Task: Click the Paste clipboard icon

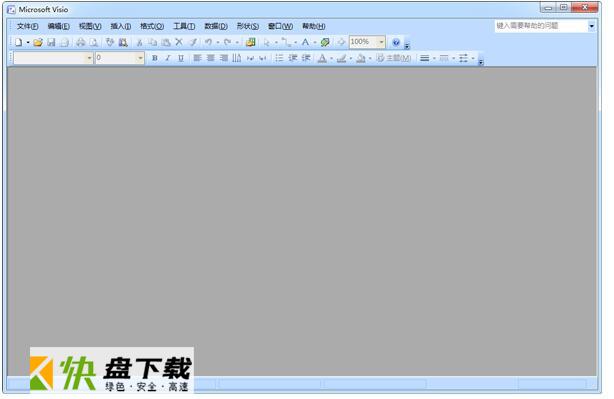Action: 166,42
